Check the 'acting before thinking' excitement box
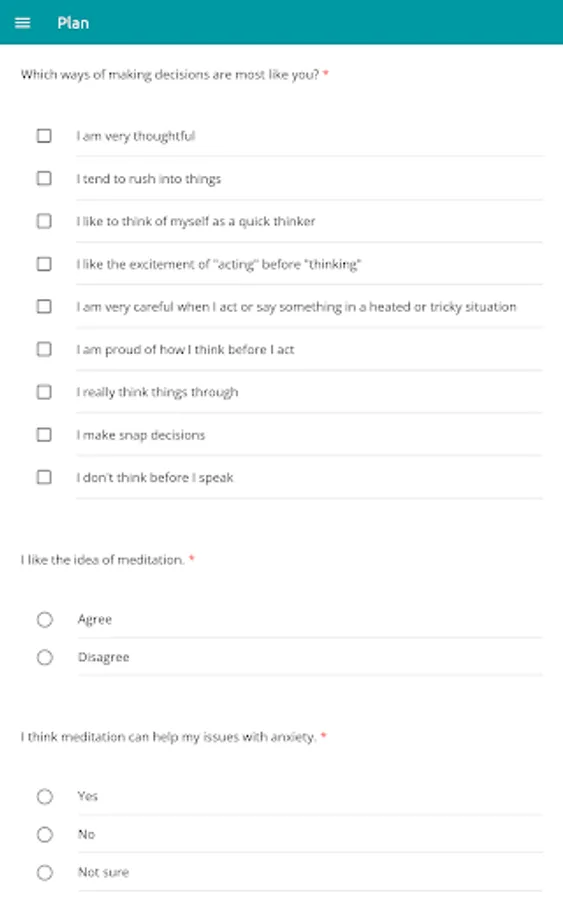 click(x=44, y=264)
